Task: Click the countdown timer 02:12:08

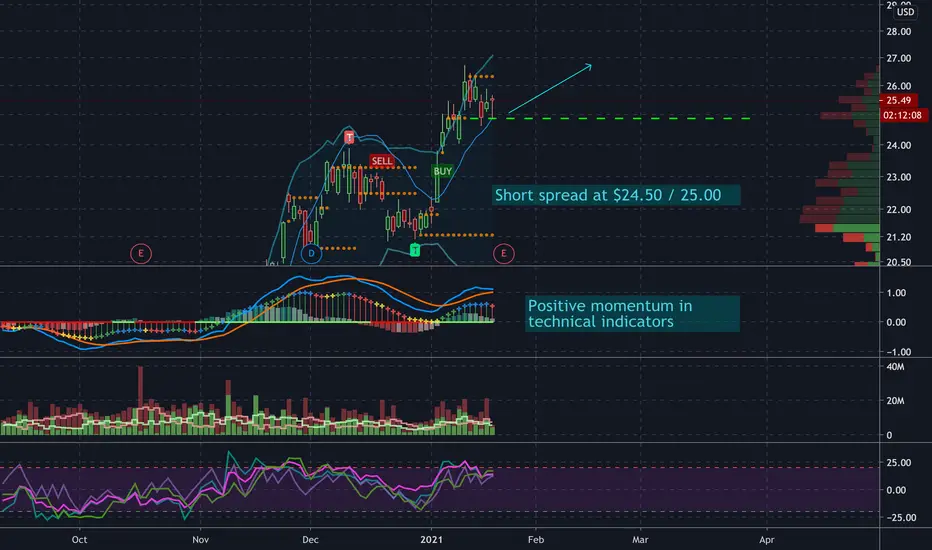Action: [902, 115]
